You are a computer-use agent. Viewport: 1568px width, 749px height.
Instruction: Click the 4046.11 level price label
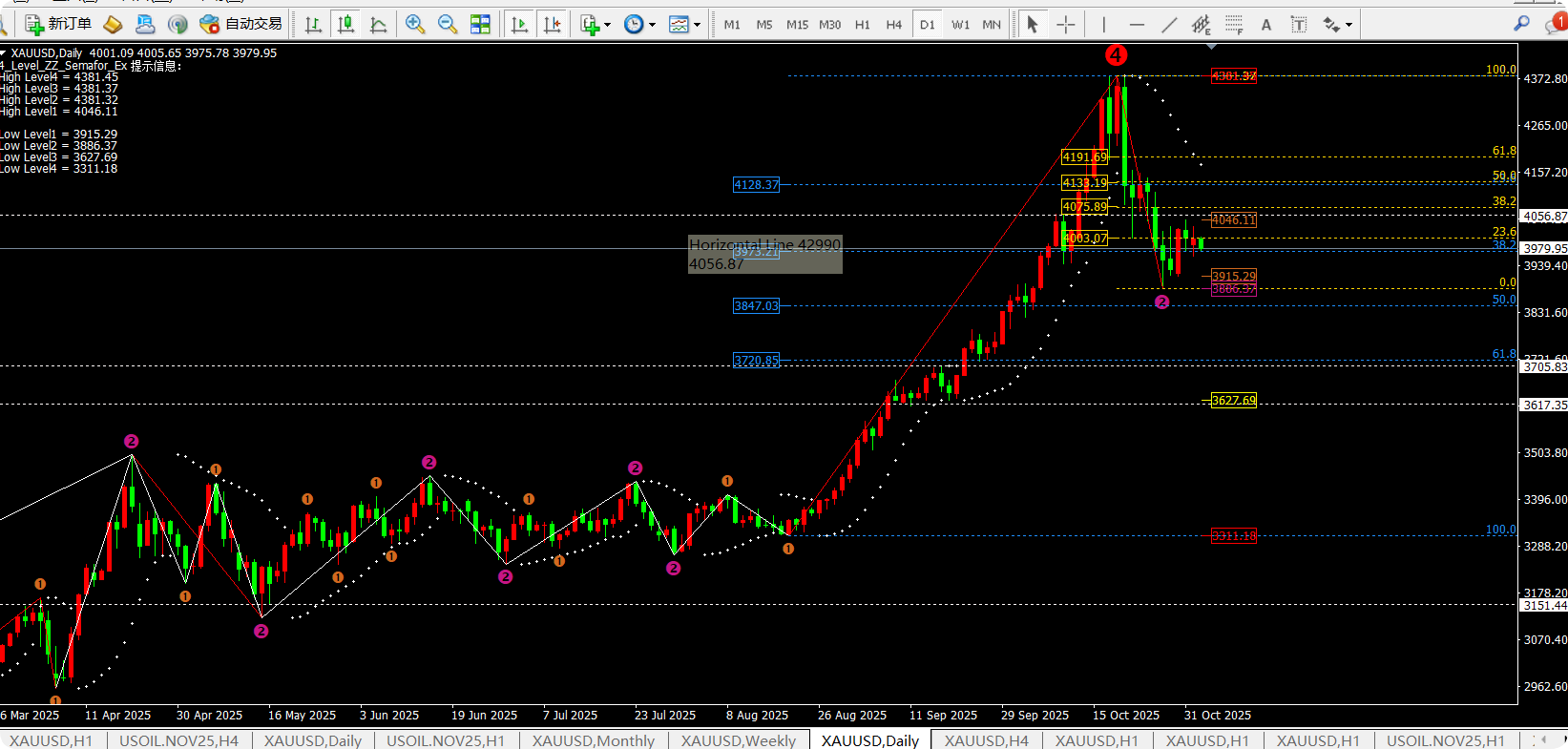(x=1234, y=220)
